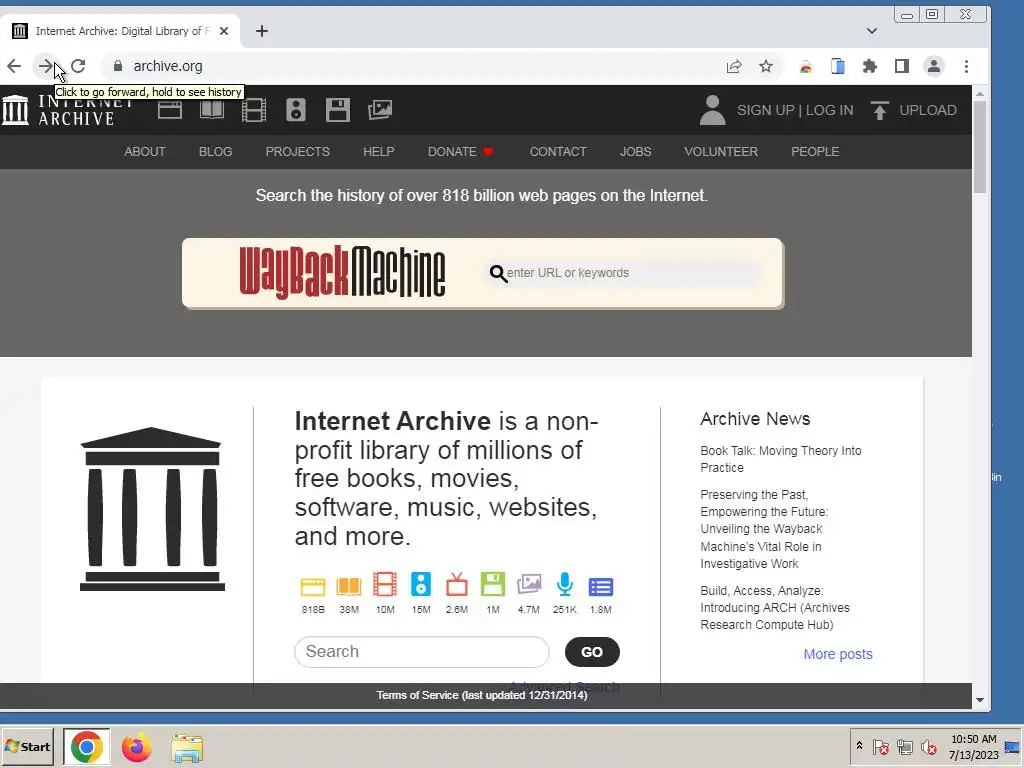Open the Chrome profile avatar

point(934,66)
